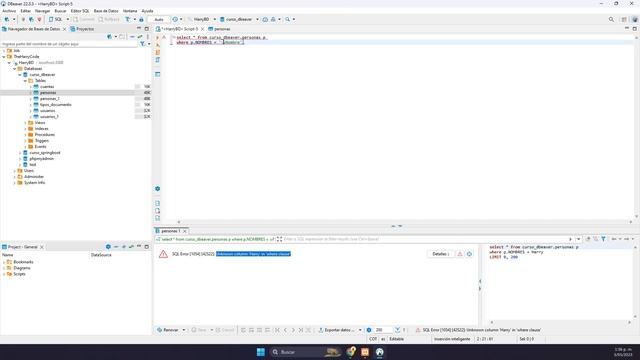Select Scripts in the Project panel
Image resolution: width=640 pixels, height=360 pixels.
[x=19, y=274]
